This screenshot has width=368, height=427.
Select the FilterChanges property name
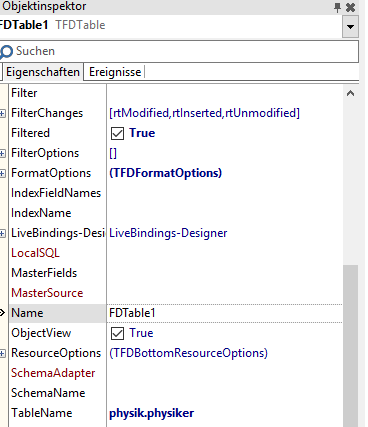[x=47, y=113]
